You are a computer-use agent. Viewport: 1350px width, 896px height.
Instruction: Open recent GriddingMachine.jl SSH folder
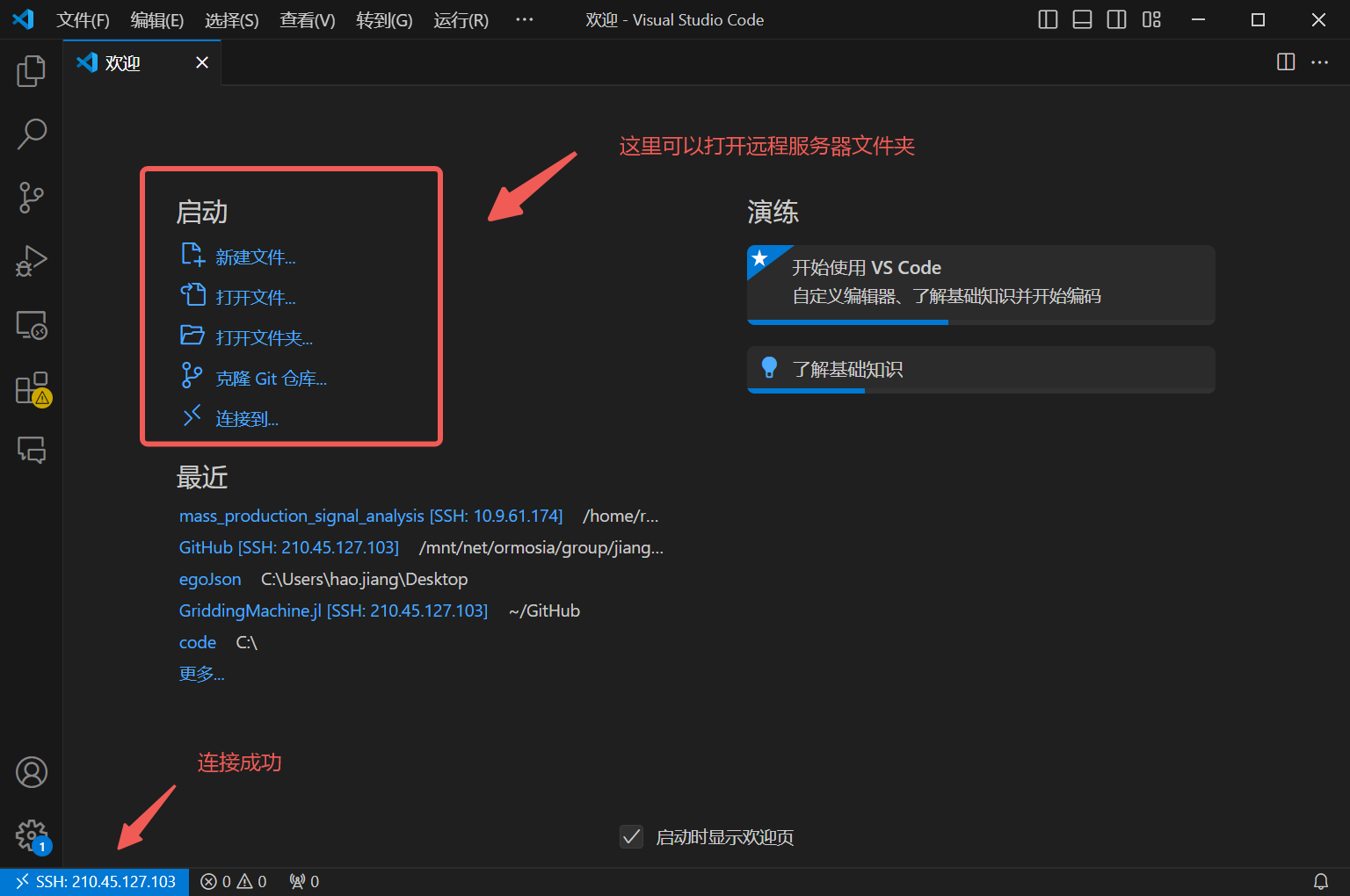(x=333, y=611)
